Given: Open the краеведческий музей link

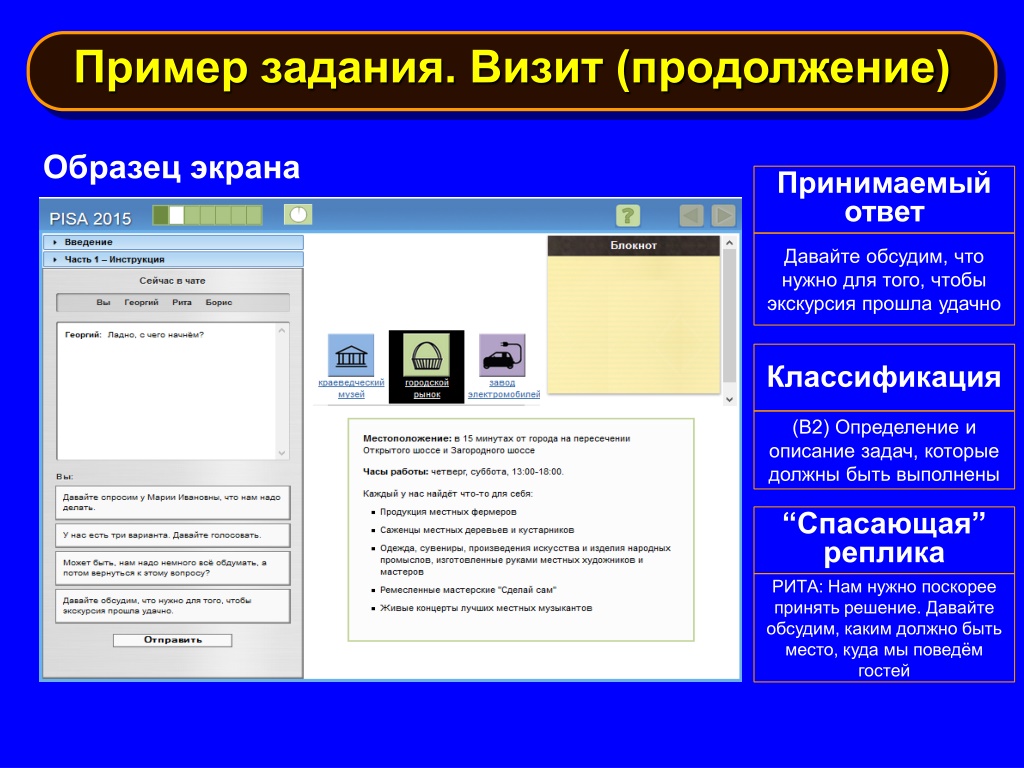Looking at the screenshot, I should pos(351,389).
